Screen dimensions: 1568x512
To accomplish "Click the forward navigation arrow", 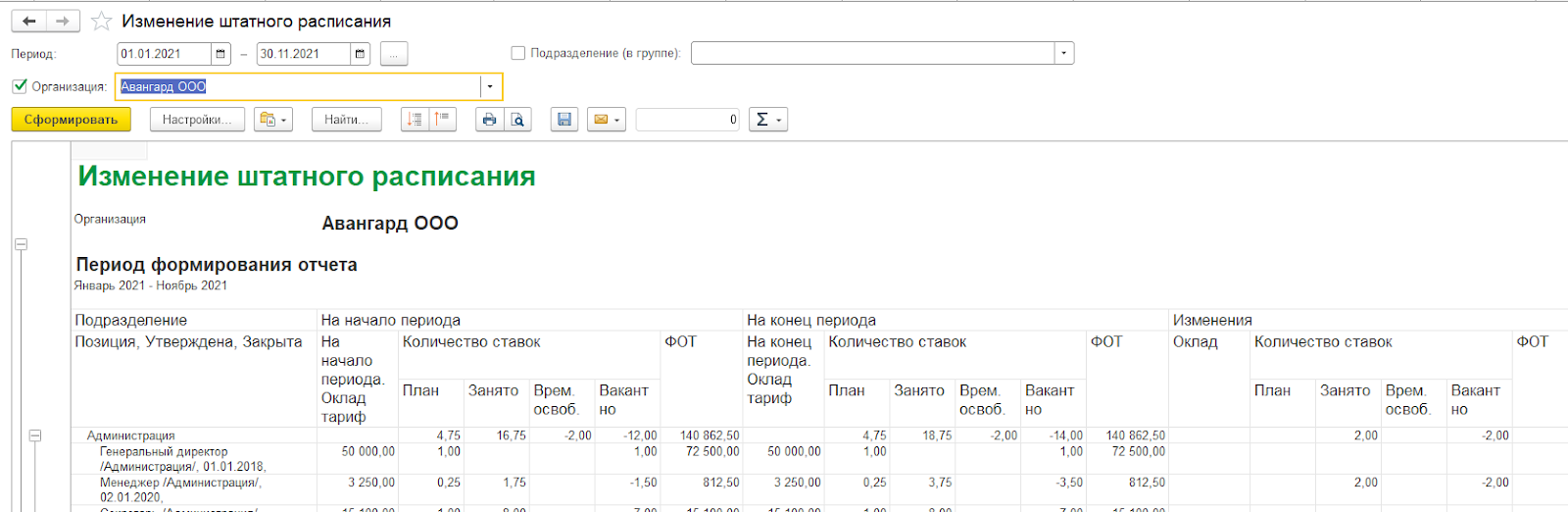I will [63, 21].
